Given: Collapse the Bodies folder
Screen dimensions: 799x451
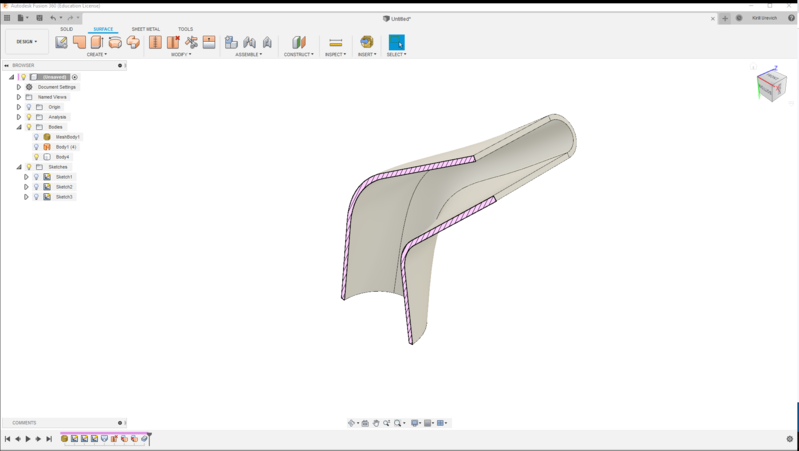Looking at the screenshot, I should (x=19, y=127).
